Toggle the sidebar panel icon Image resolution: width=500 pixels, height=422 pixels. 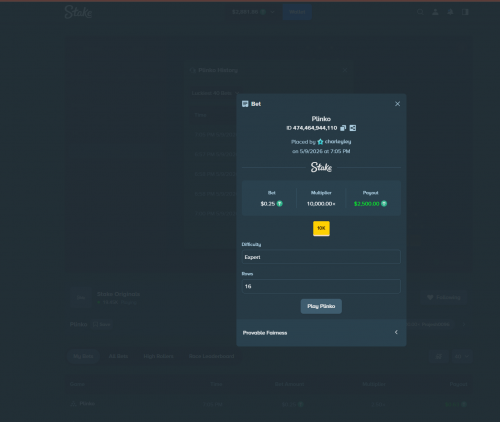(465, 12)
